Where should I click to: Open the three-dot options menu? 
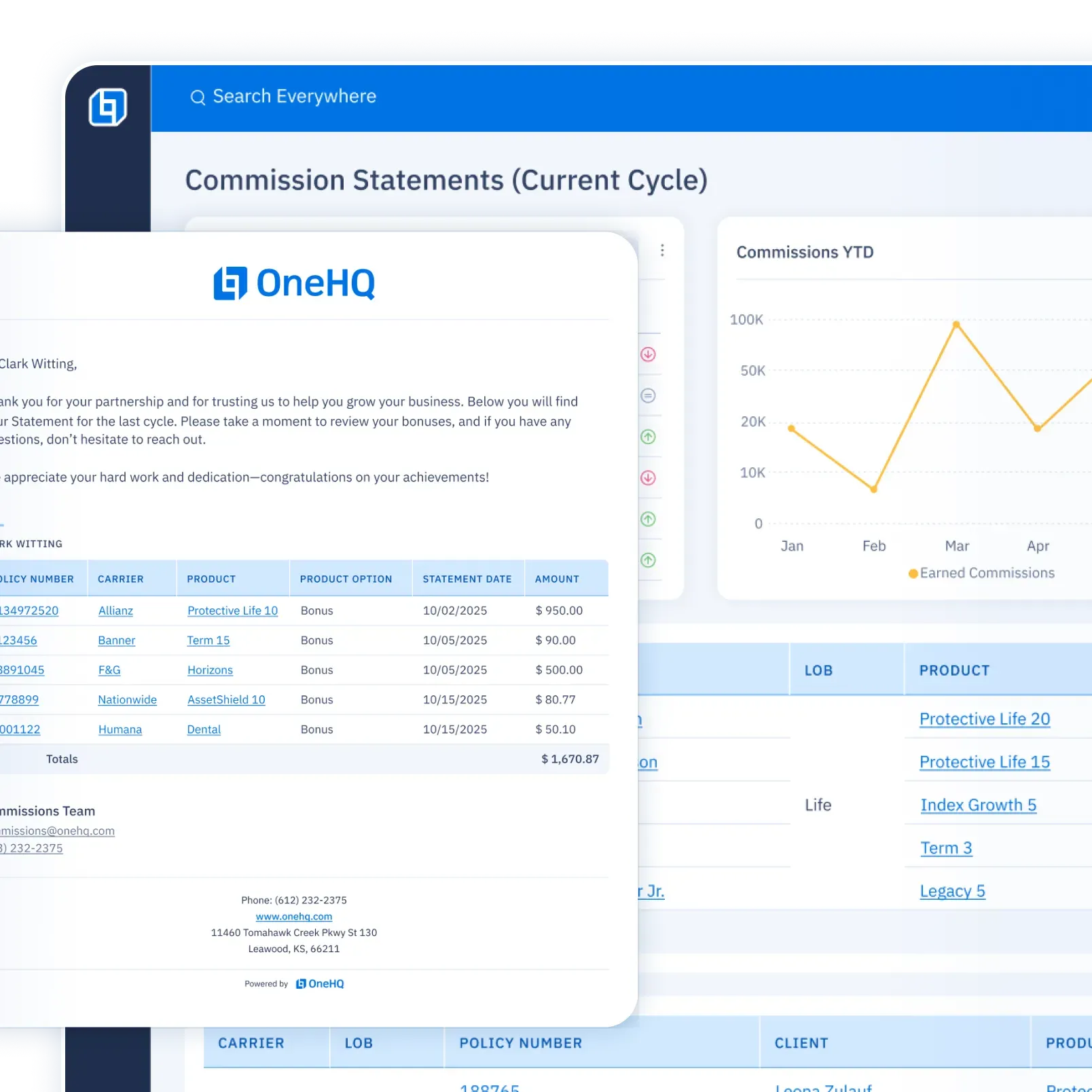point(662,251)
